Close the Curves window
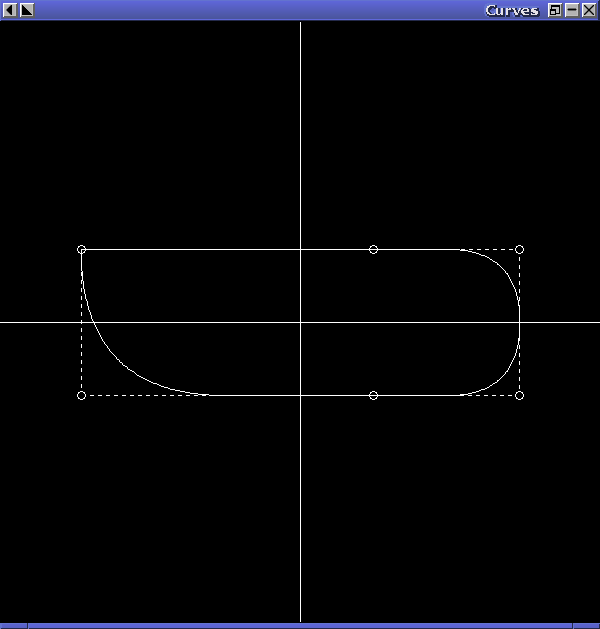 (x=589, y=10)
